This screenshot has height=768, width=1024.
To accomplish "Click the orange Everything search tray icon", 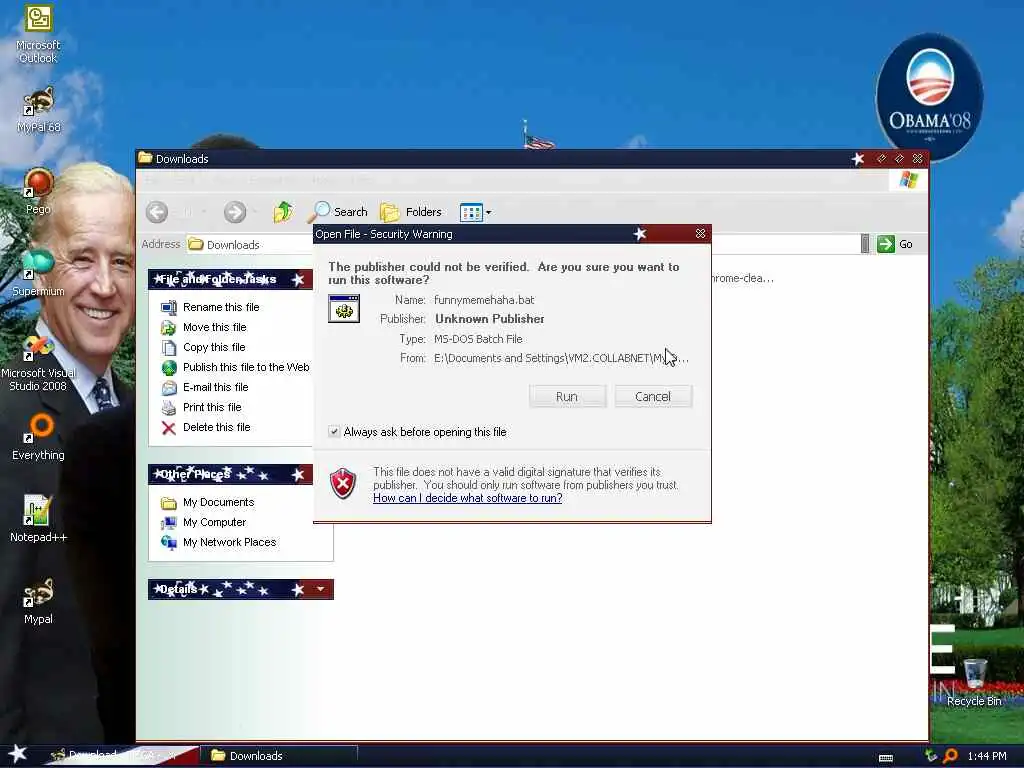I will click(950, 756).
